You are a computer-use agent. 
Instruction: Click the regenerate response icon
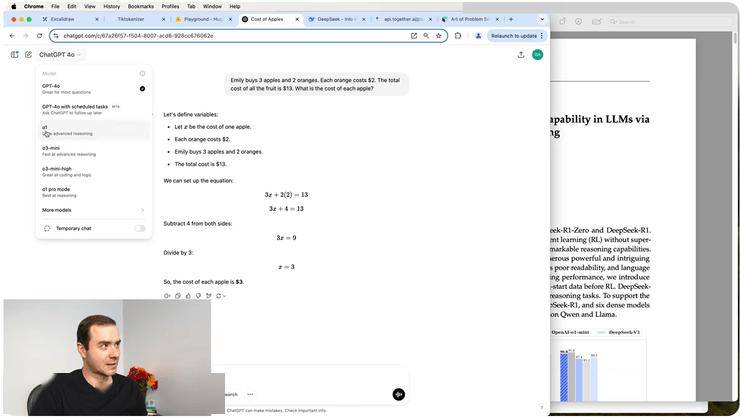pos(219,296)
